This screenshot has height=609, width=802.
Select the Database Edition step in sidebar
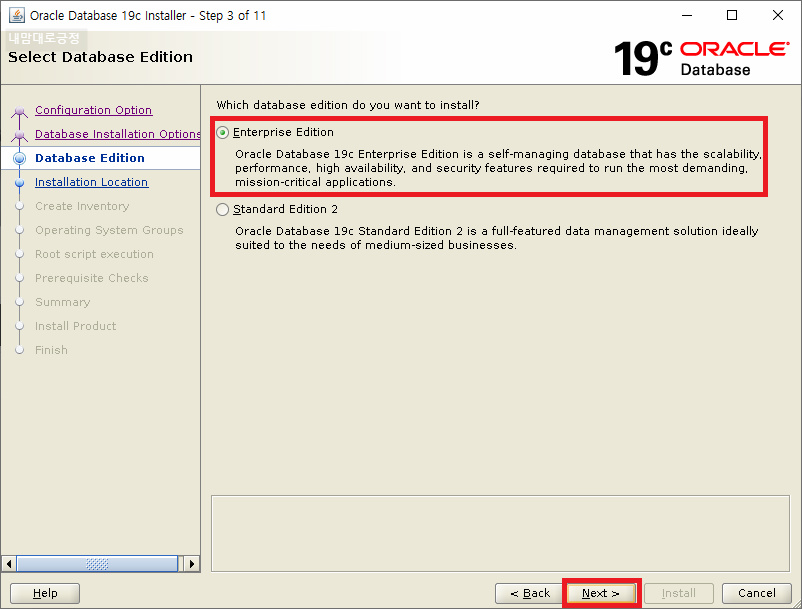pos(90,158)
